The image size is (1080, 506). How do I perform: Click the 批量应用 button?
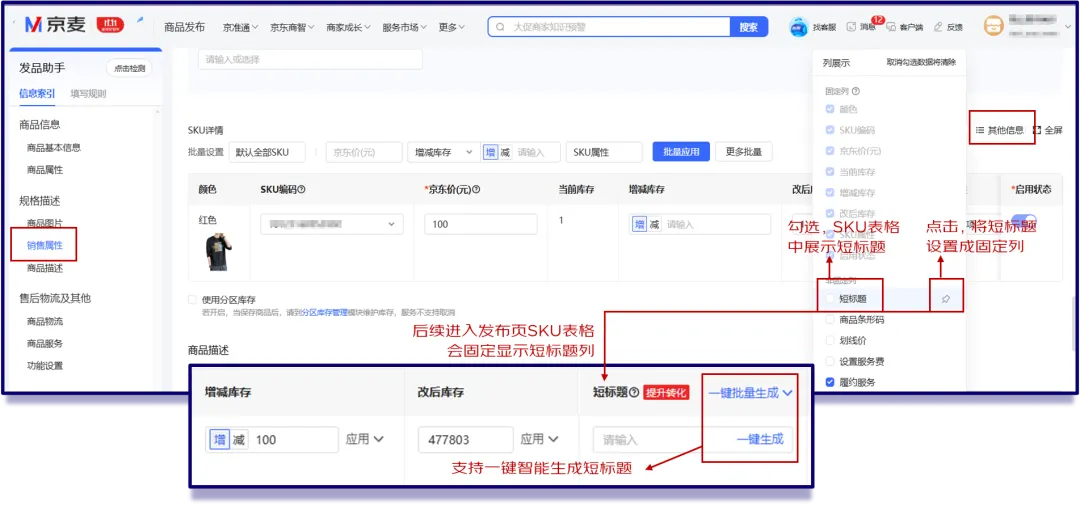point(681,152)
